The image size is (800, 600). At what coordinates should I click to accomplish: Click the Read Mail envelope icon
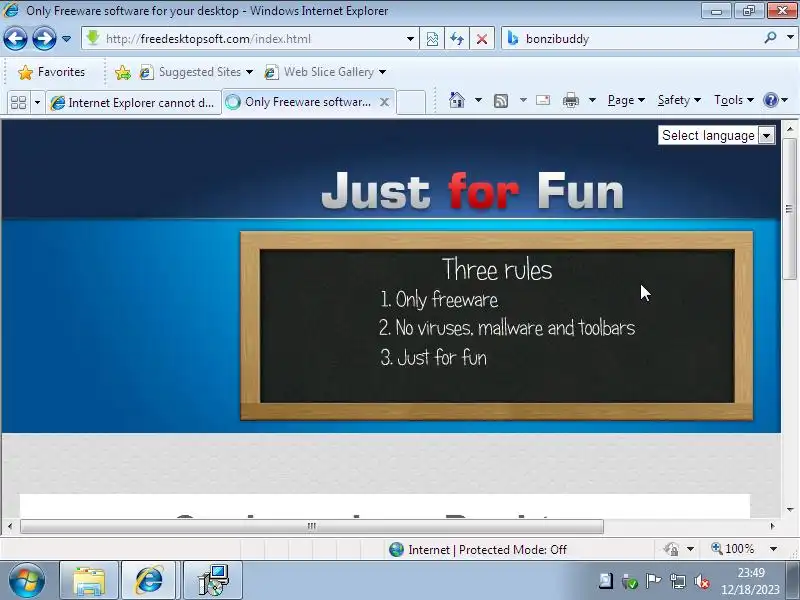[x=543, y=100]
